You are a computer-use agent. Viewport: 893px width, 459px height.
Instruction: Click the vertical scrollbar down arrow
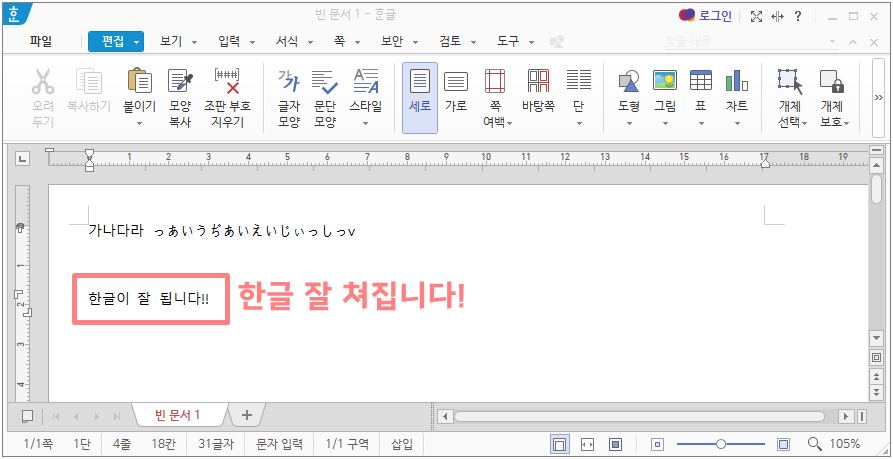pos(877,338)
